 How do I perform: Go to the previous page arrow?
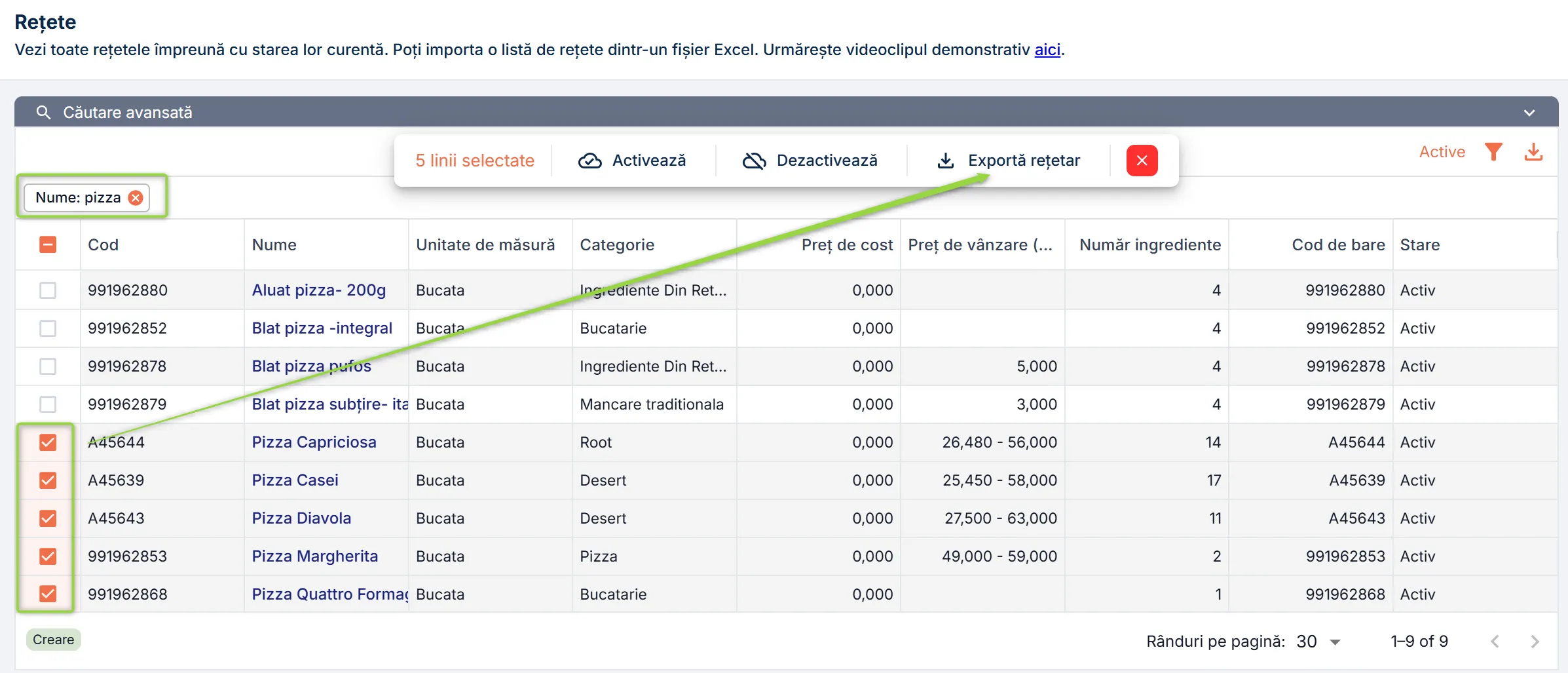click(1495, 642)
